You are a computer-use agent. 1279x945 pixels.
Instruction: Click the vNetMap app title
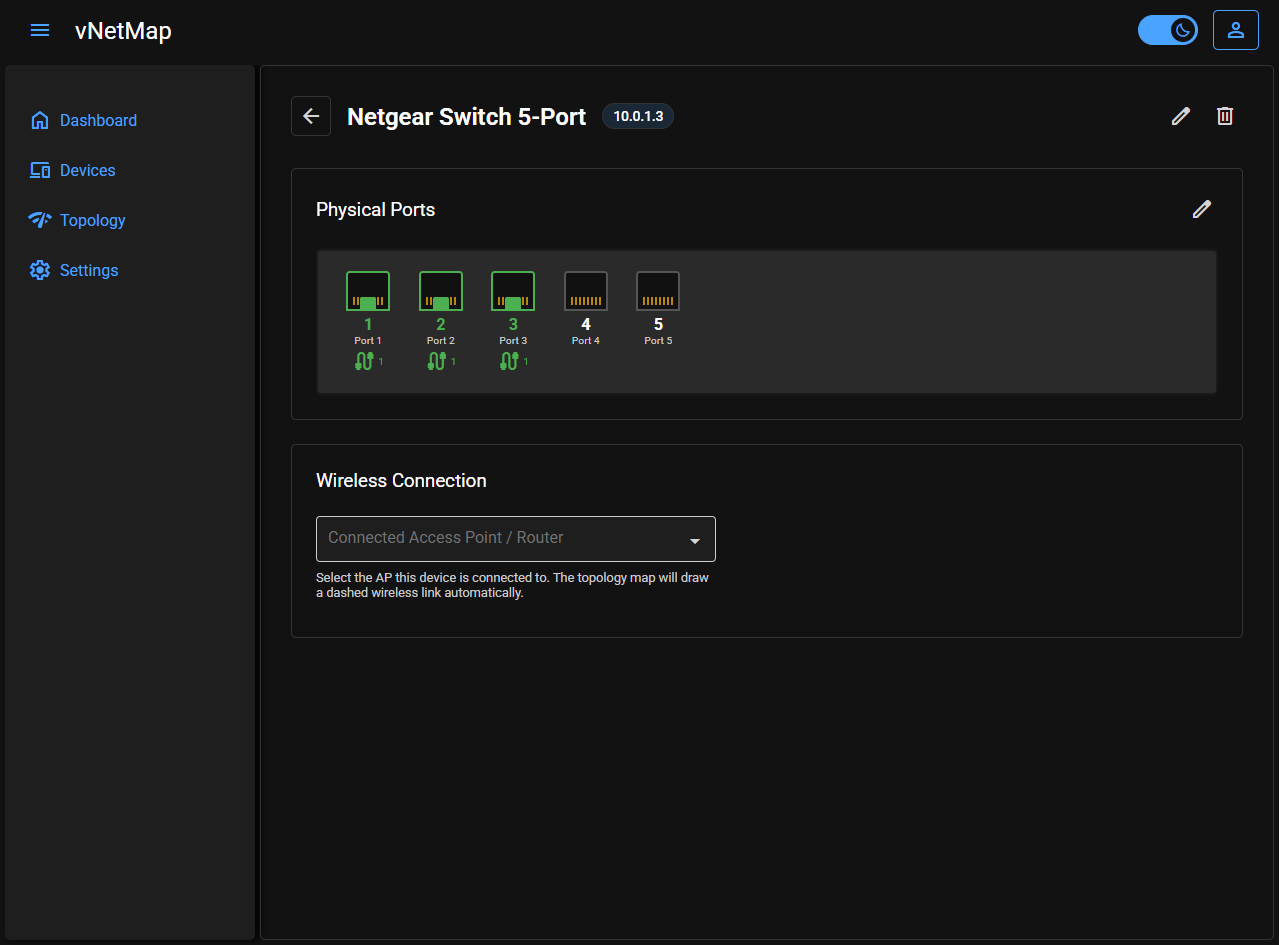pos(123,30)
